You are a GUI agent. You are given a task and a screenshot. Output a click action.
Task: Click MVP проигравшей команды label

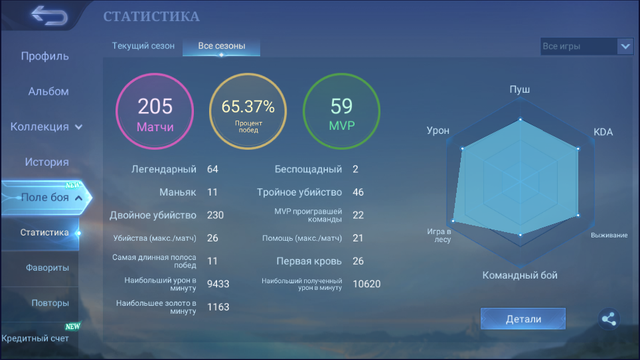[x=308, y=215]
